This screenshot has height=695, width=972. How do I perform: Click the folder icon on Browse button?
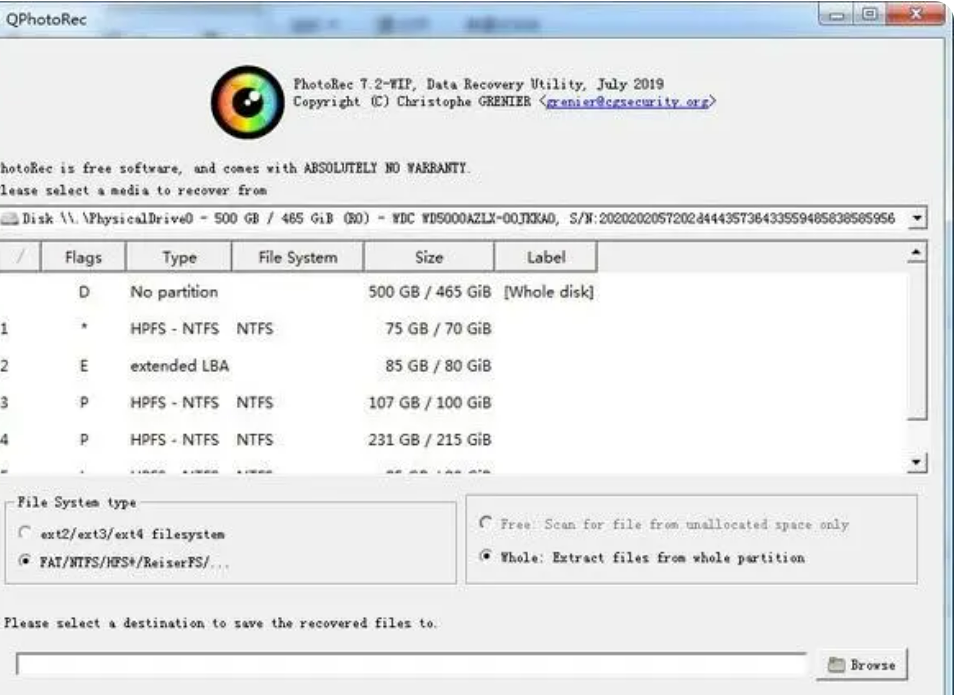837,665
